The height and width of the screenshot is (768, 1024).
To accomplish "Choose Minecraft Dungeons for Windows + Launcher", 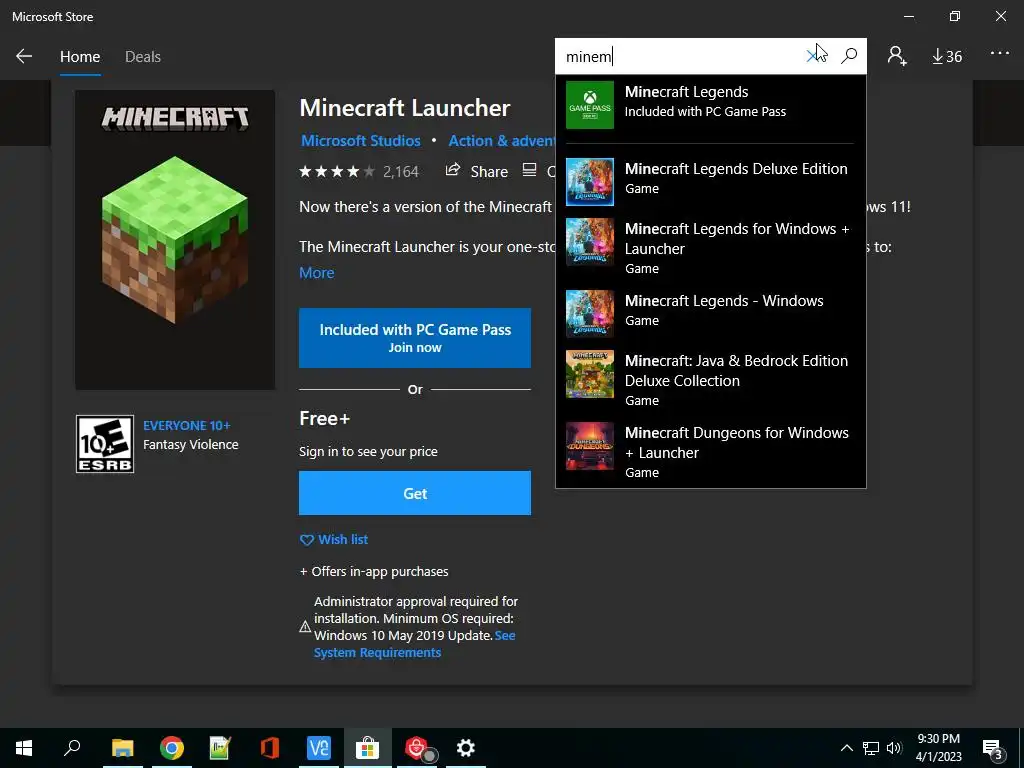I will [711, 452].
